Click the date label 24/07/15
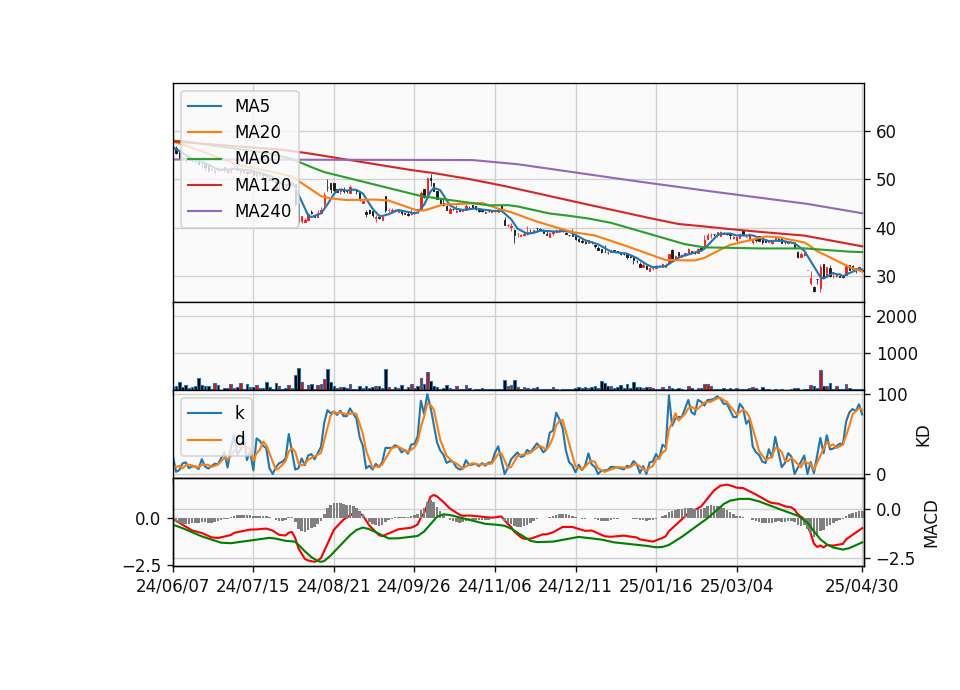 pos(253,586)
